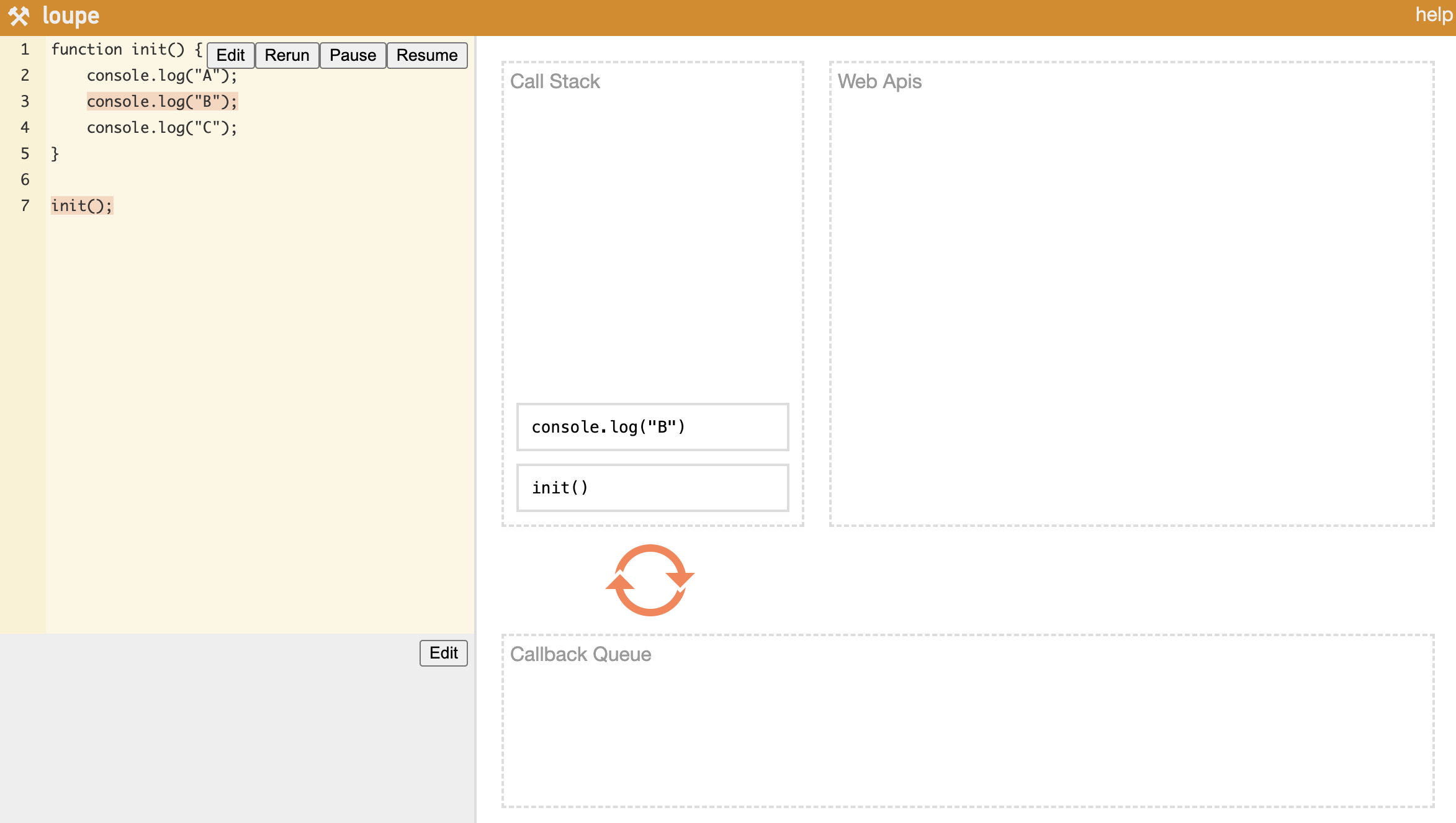Click line number 7 in the gutter
The width and height of the screenshot is (1456, 823).
pos(25,205)
